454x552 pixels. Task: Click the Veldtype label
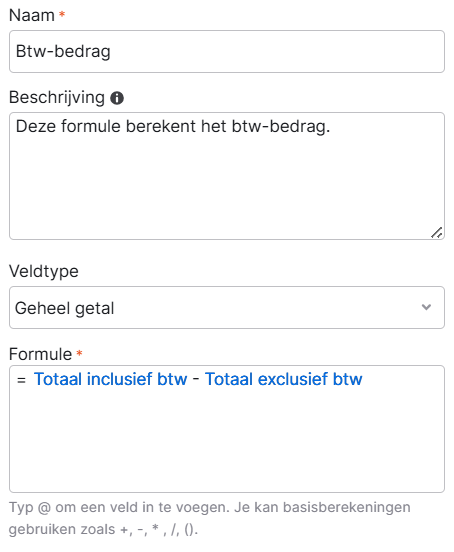coord(44,271)
